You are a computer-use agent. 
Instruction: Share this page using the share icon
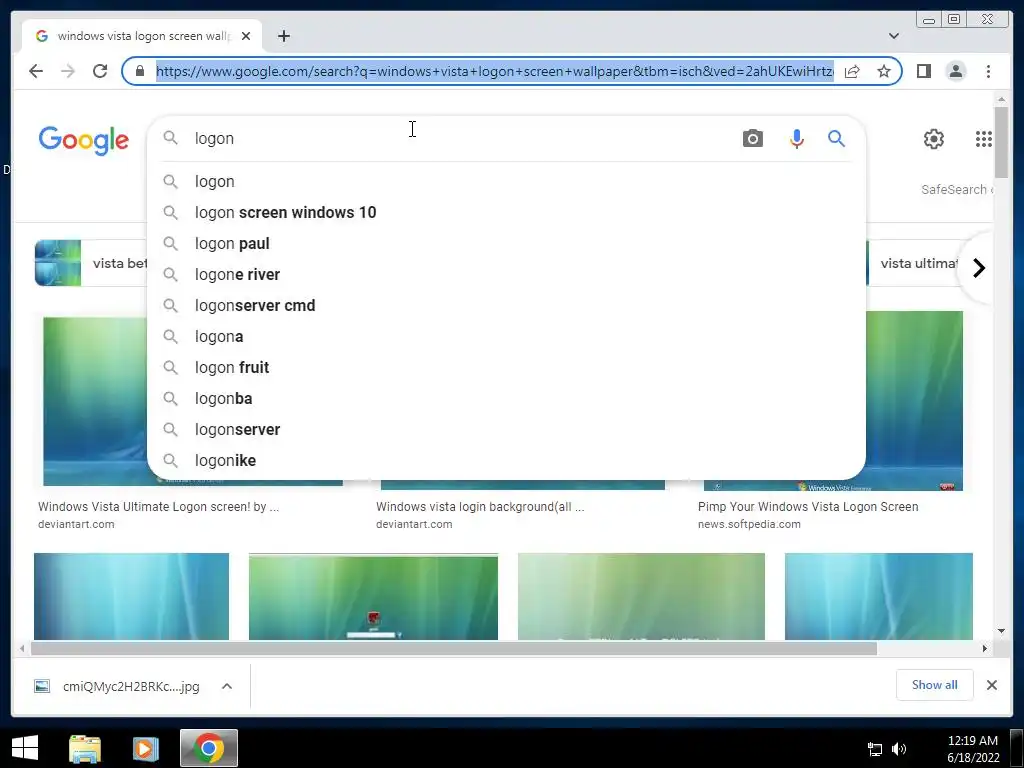(x=852, y=71)
